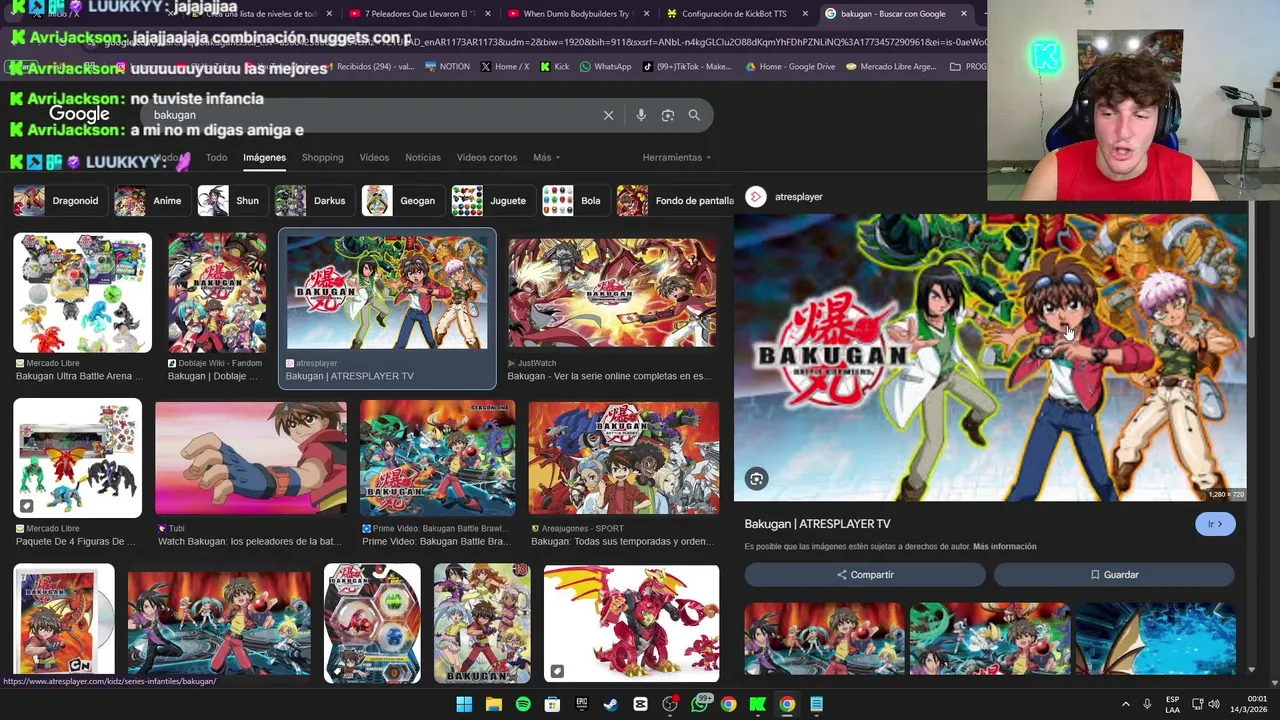Click the Guardar save button

click(1114, 575)
